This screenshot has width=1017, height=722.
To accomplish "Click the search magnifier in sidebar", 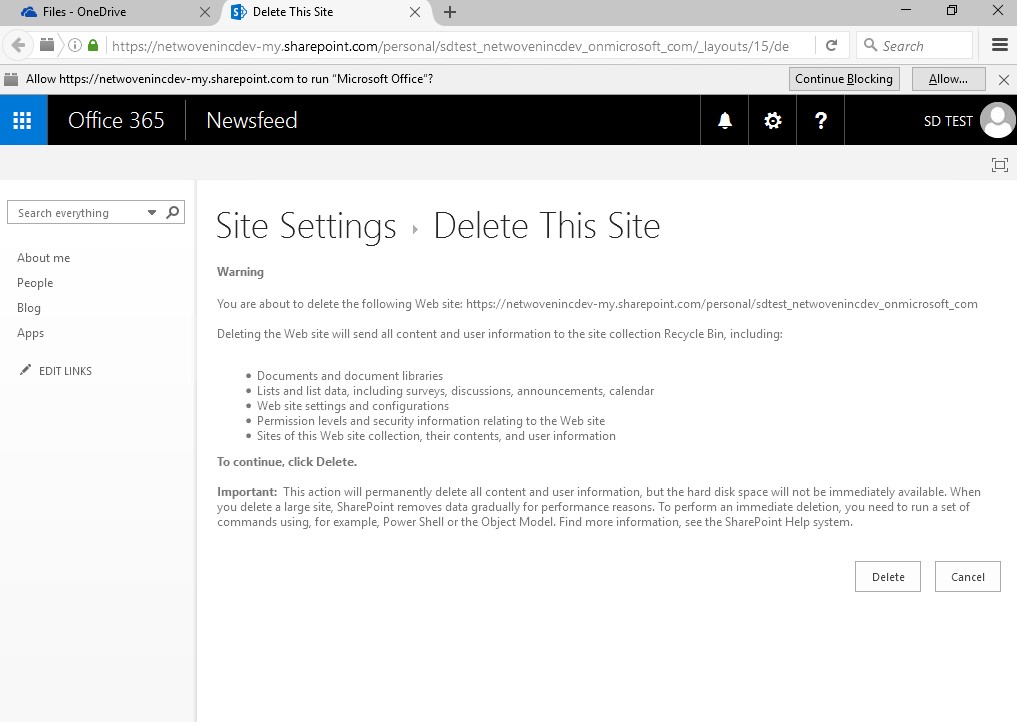I will click(x=173, y=212).
